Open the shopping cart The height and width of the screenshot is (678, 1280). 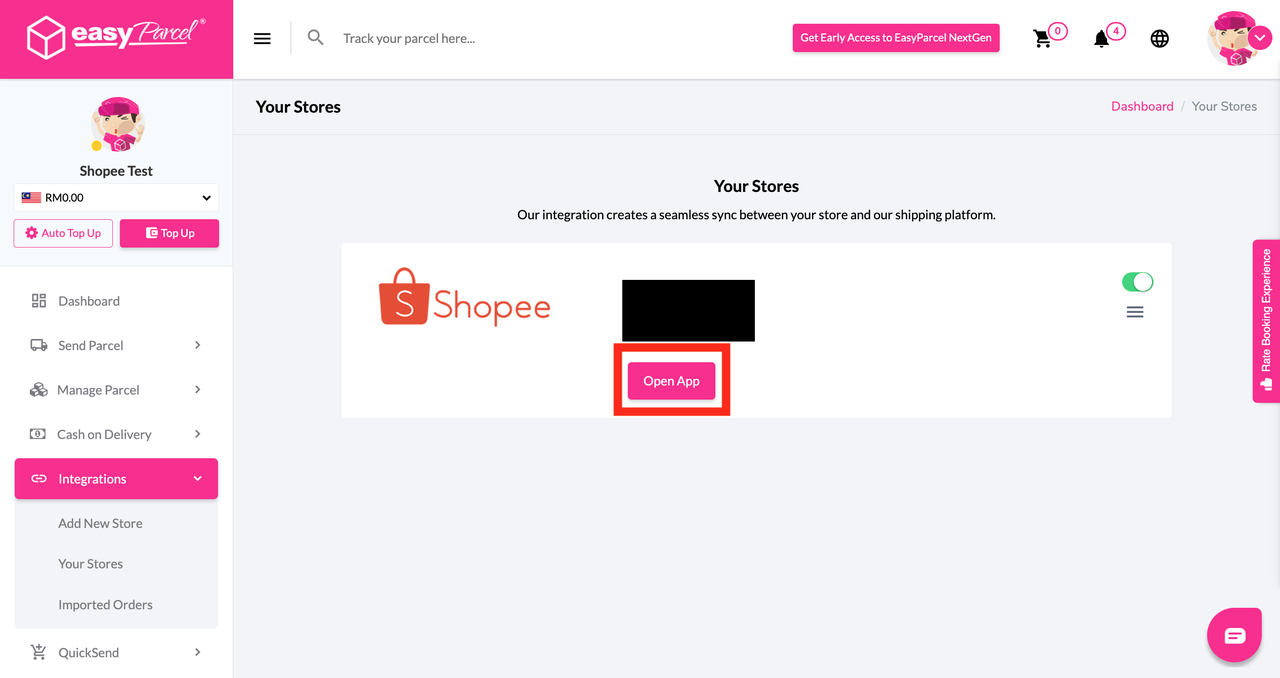1042,38
